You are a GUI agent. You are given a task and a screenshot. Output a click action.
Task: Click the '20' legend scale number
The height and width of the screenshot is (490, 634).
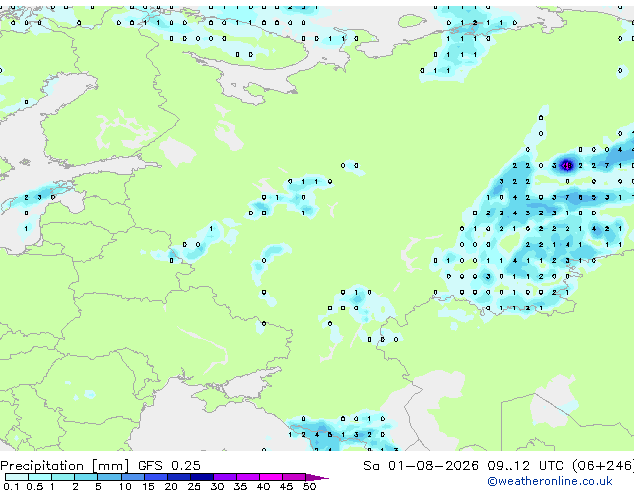click(171, 486)
